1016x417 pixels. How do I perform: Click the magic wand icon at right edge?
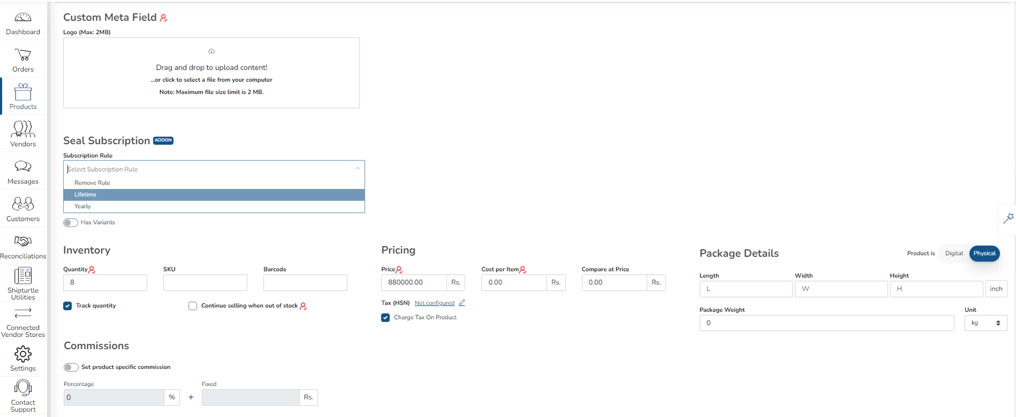pyautogui.click(x=1008, y=218)
